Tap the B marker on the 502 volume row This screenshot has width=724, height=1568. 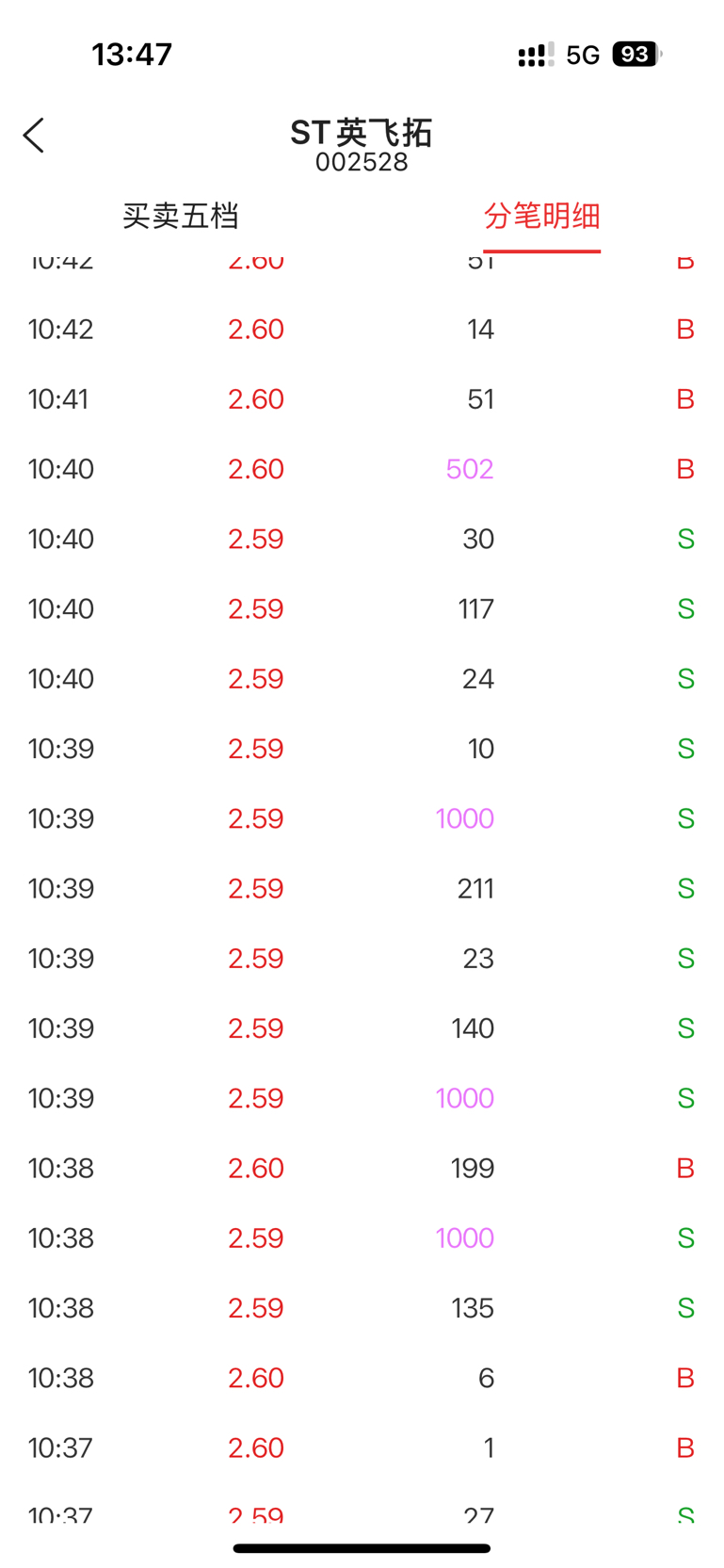[x=685, y=469]
